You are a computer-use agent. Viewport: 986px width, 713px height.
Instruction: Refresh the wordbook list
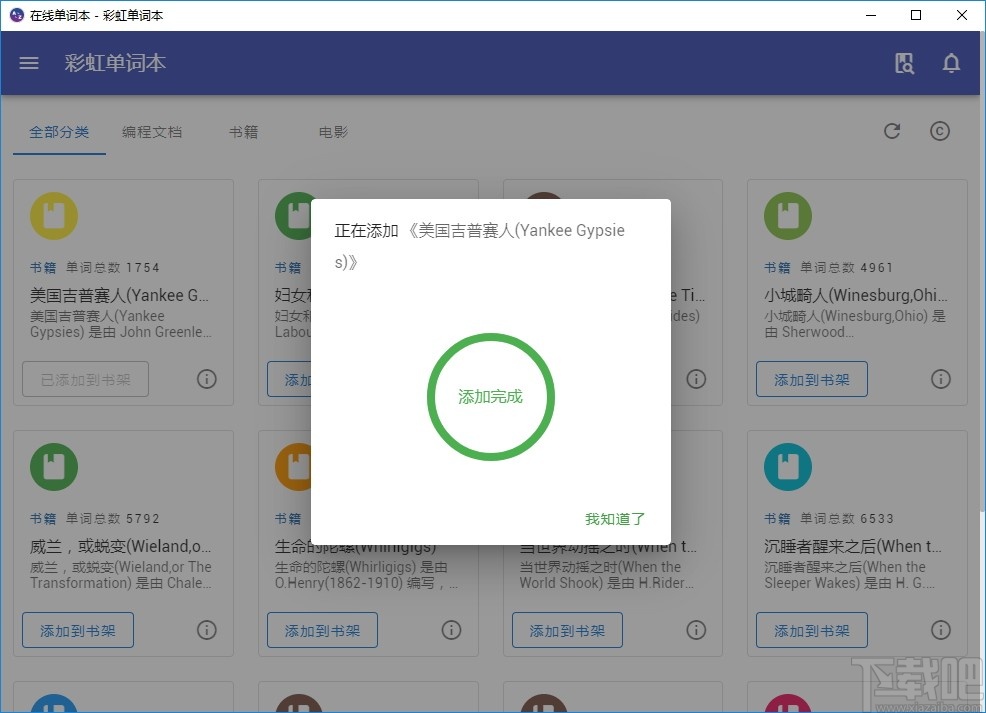pos(892,130)
